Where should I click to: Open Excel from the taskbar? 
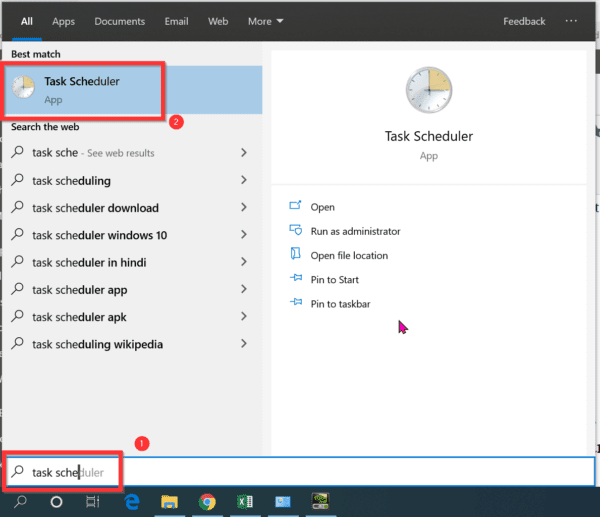(245, 502)
